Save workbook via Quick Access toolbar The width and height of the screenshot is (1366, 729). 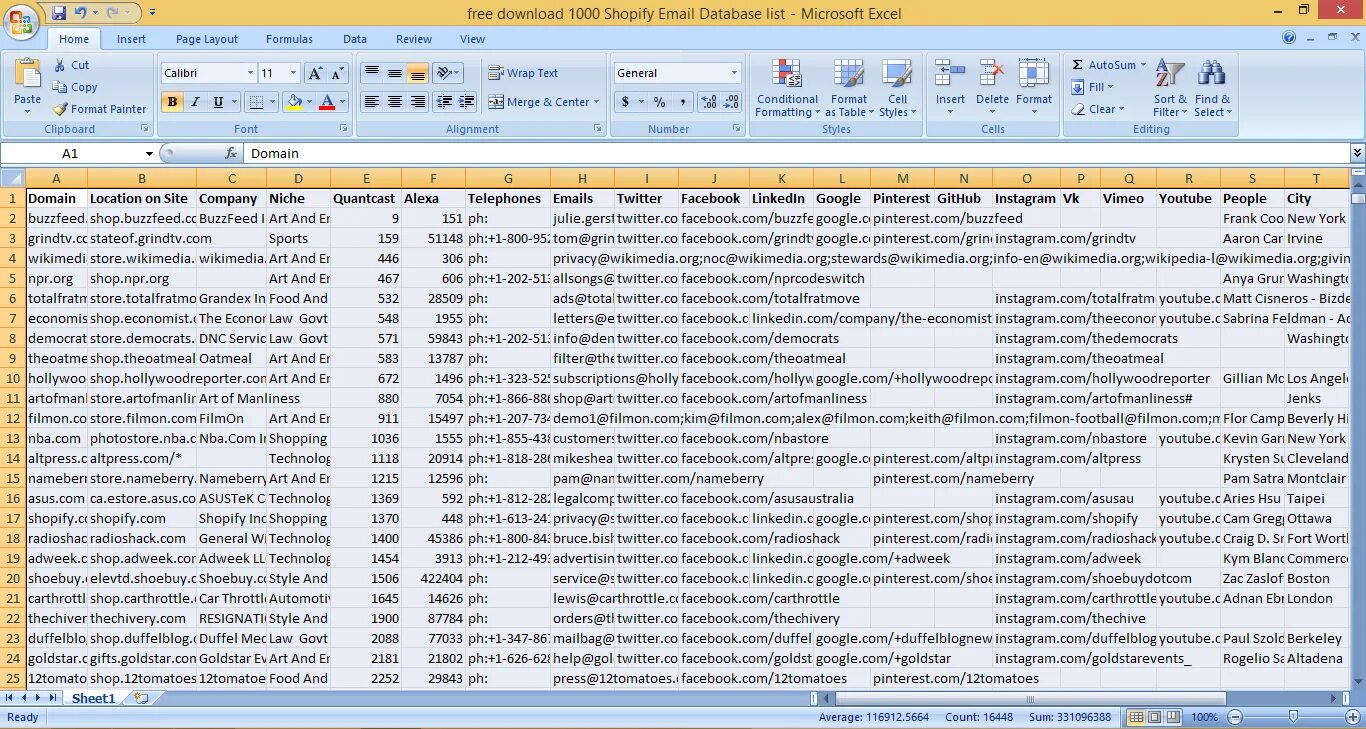point(59,13)
